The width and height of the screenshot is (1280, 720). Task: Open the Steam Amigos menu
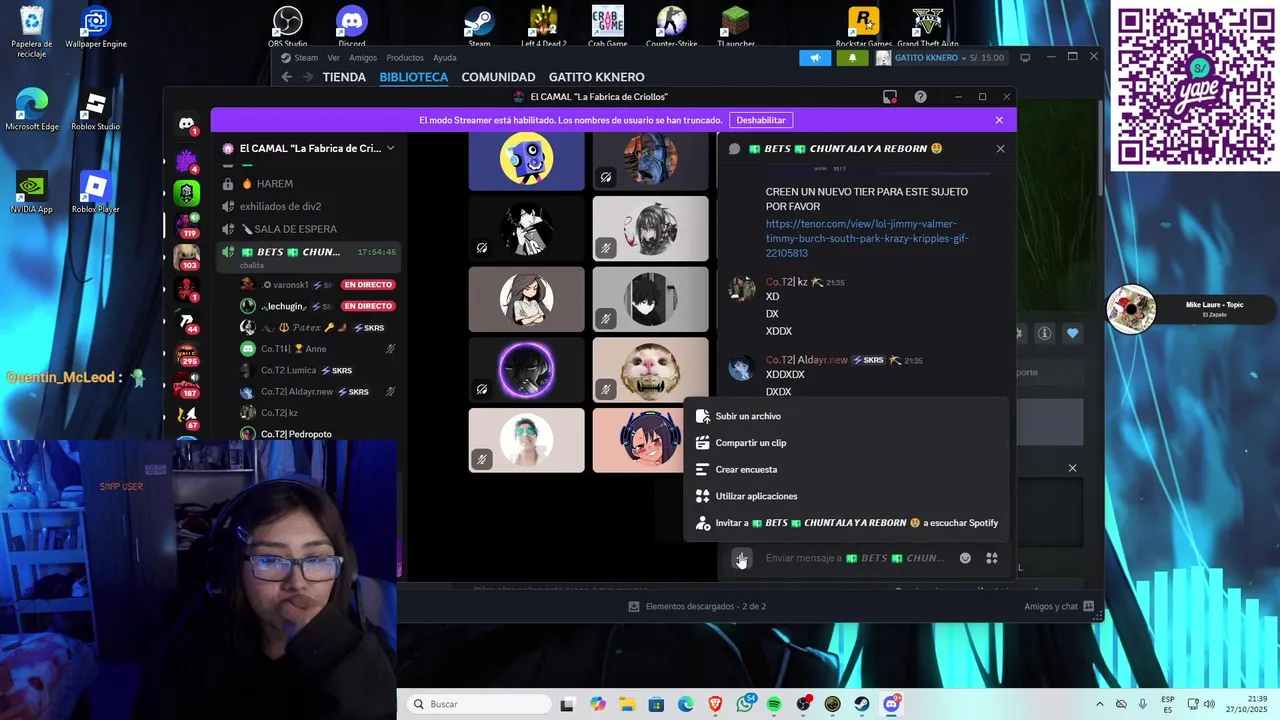coord(363,58)
